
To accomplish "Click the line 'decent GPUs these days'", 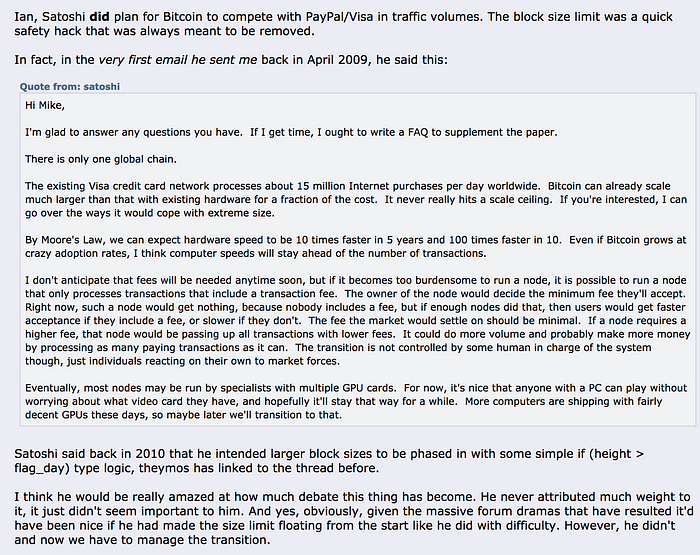I will coord(183,415).
